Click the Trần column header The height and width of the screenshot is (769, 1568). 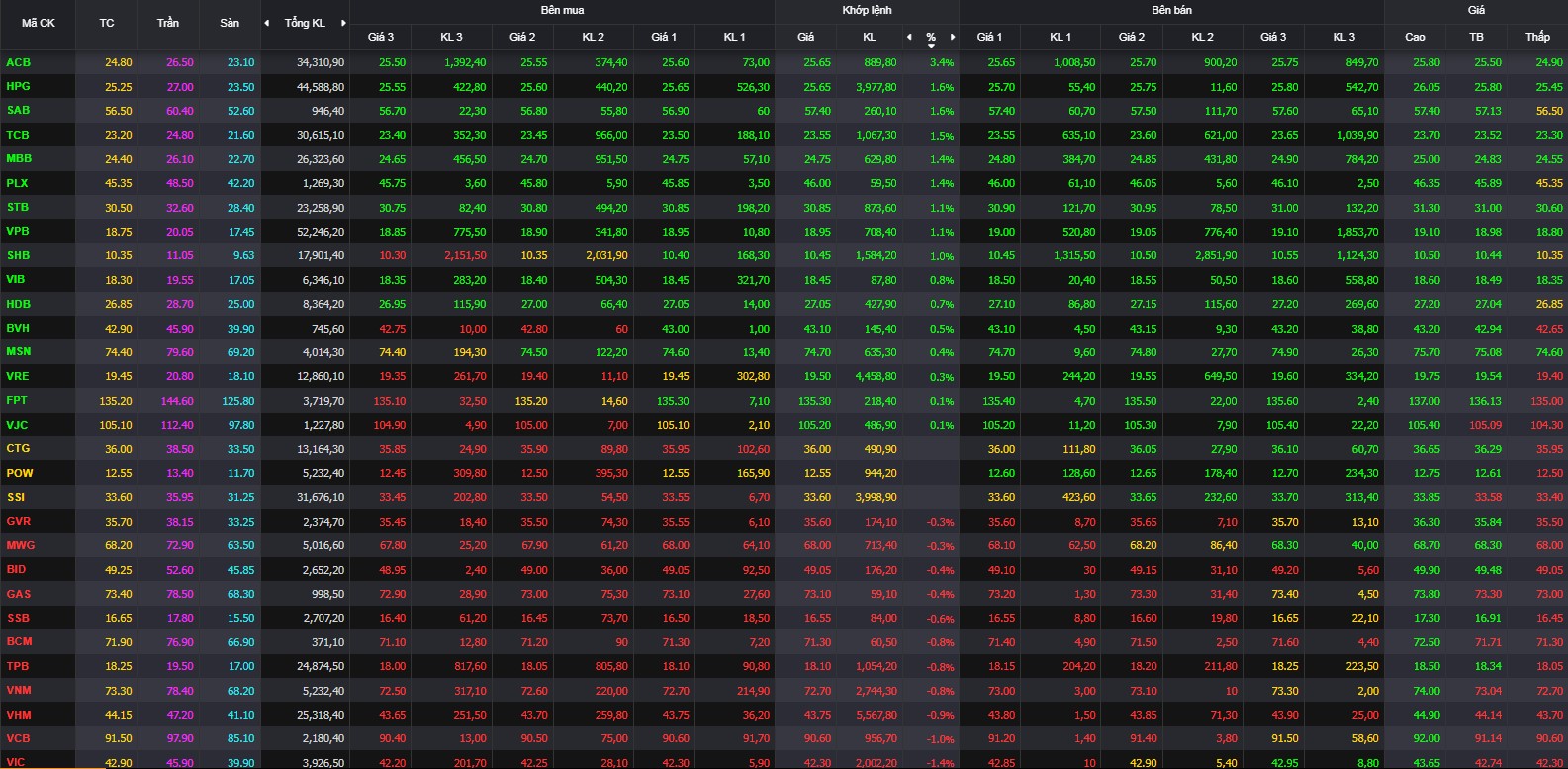point(168,23)
